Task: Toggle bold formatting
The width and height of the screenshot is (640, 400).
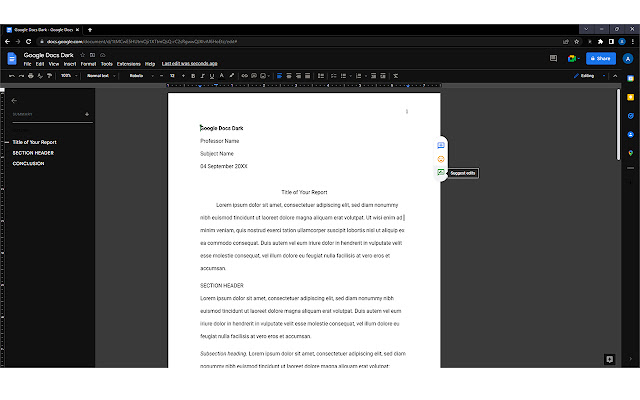Action: point(193,76)
